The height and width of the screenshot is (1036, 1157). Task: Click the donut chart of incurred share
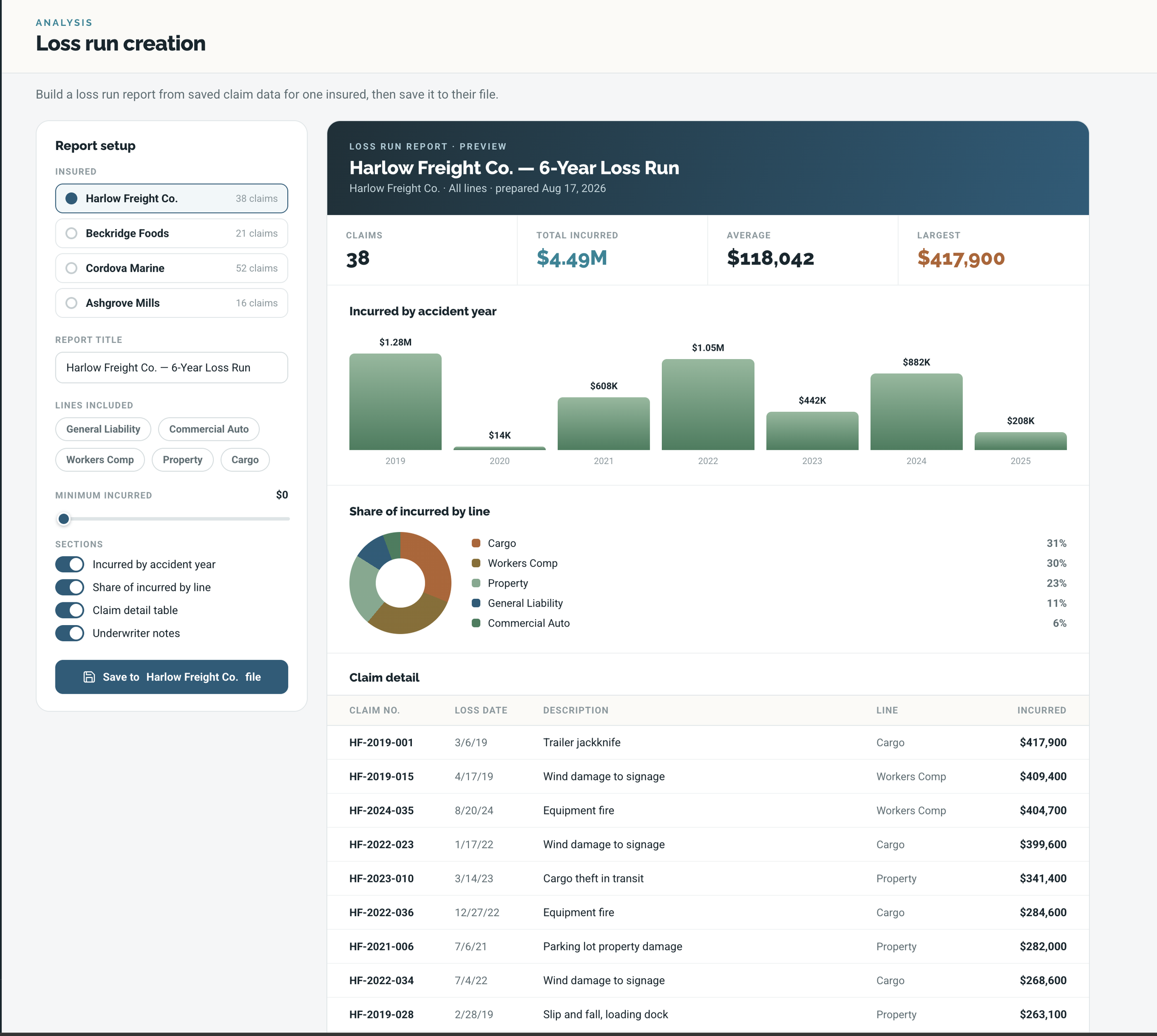click(x=400, y=583)
